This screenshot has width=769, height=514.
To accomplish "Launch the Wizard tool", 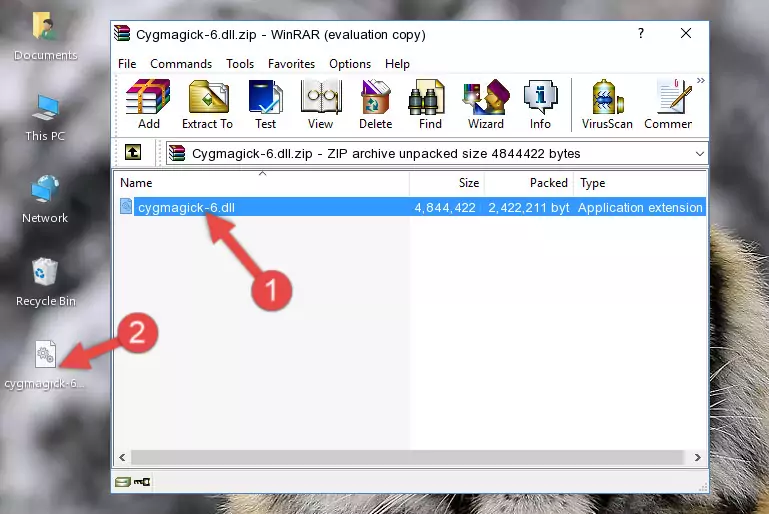I will coord(486,103).
